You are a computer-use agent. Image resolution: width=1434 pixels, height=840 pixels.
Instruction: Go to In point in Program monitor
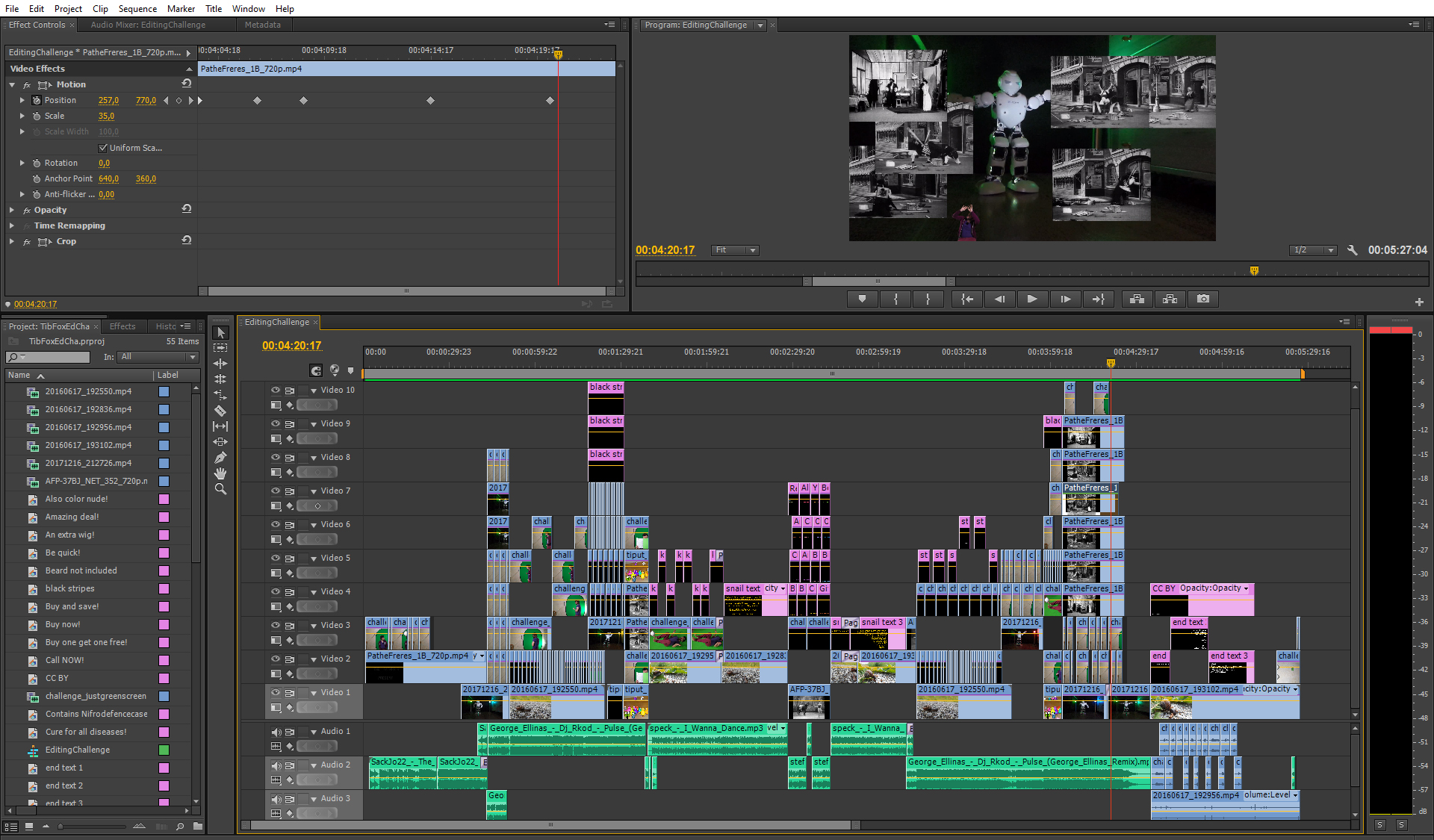click(967, 299)
